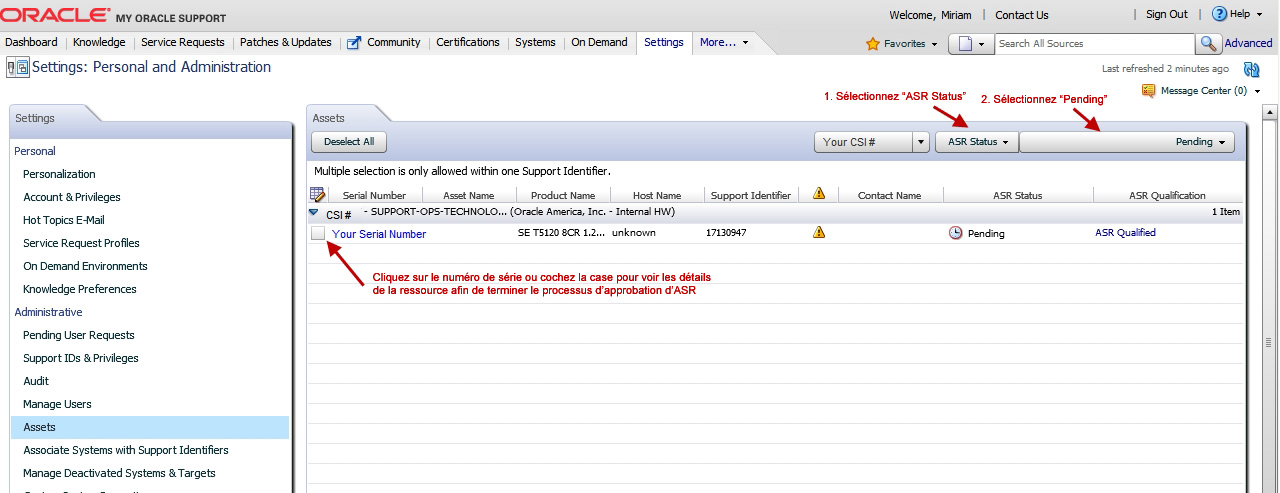Click the Community external link icon
This screenshot has height=493, width=1280.
tap(354, 43)
